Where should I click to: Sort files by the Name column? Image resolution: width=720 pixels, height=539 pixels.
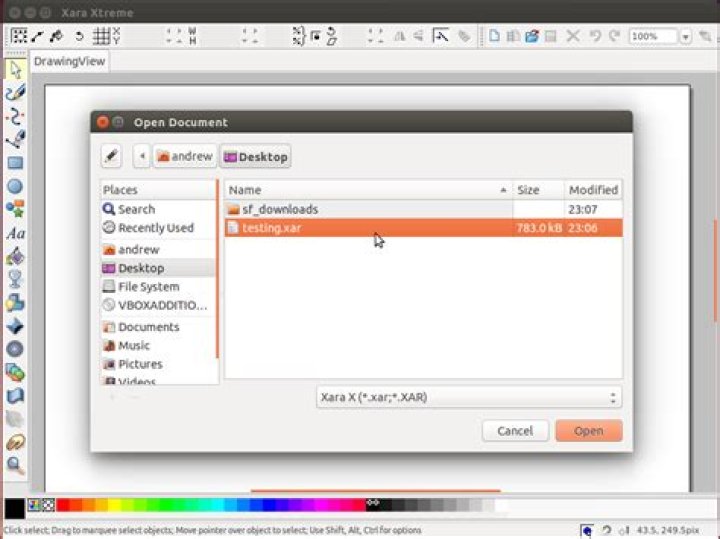point(368,190)
